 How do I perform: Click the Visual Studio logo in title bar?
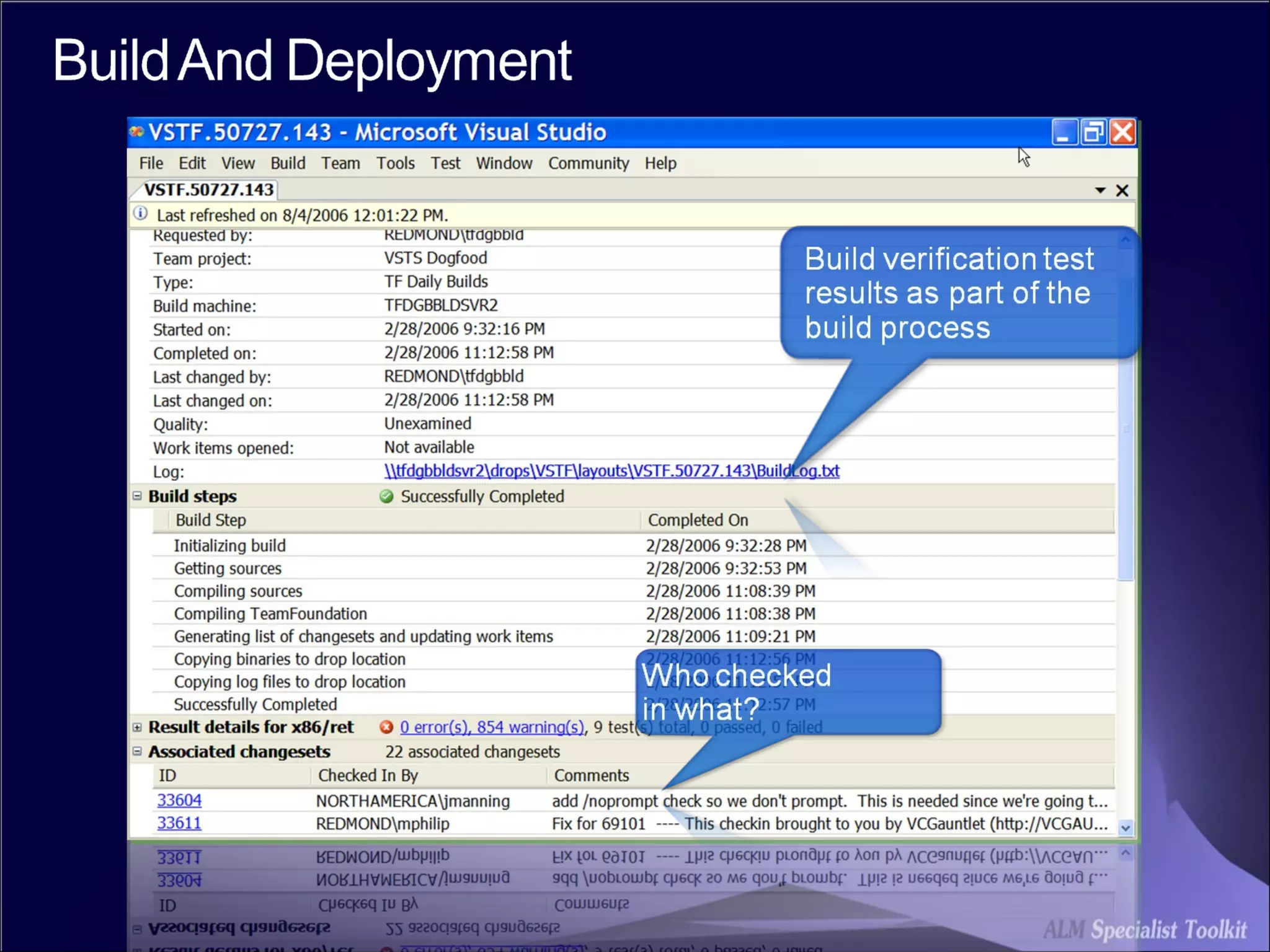click(x=137, y=132)
